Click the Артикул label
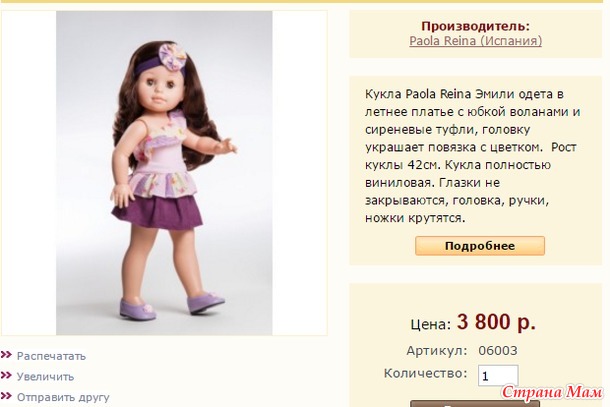The width and height of the screenshot is (610, 407). (x=436, y=351)
